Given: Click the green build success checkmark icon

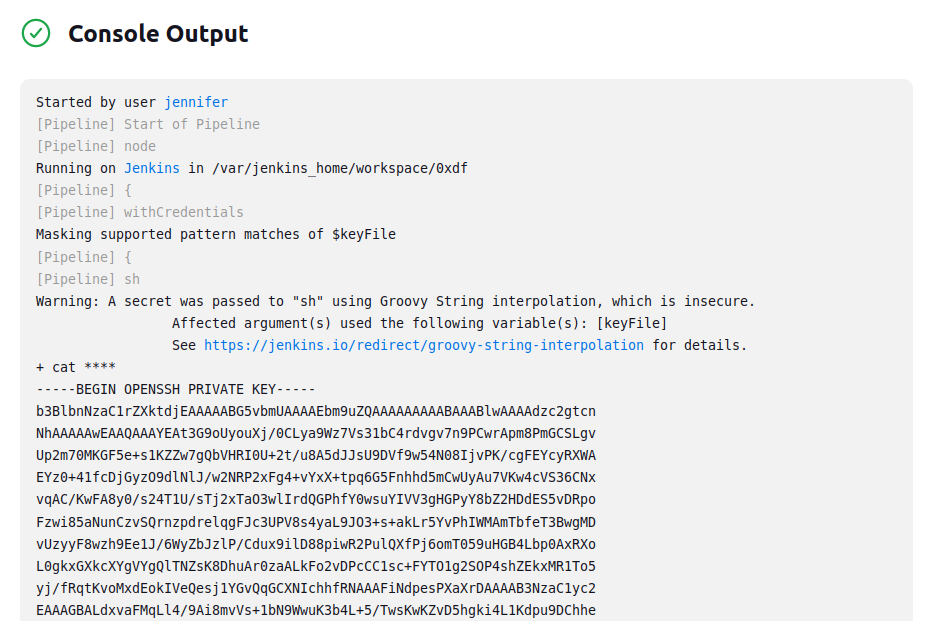Looking at the screenshot, I should click(x=36, y=33).
